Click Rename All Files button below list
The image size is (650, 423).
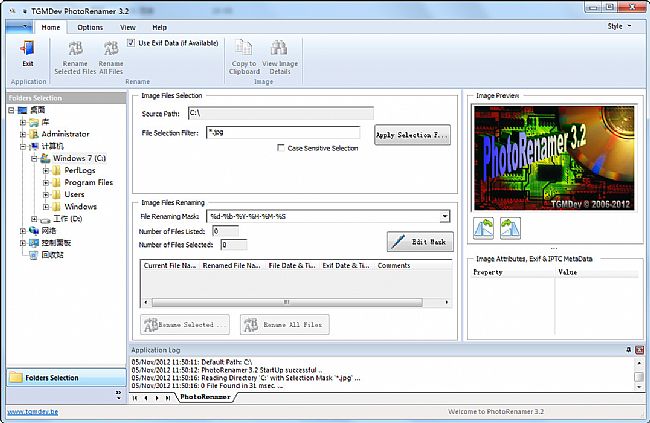tap(285, 324)
